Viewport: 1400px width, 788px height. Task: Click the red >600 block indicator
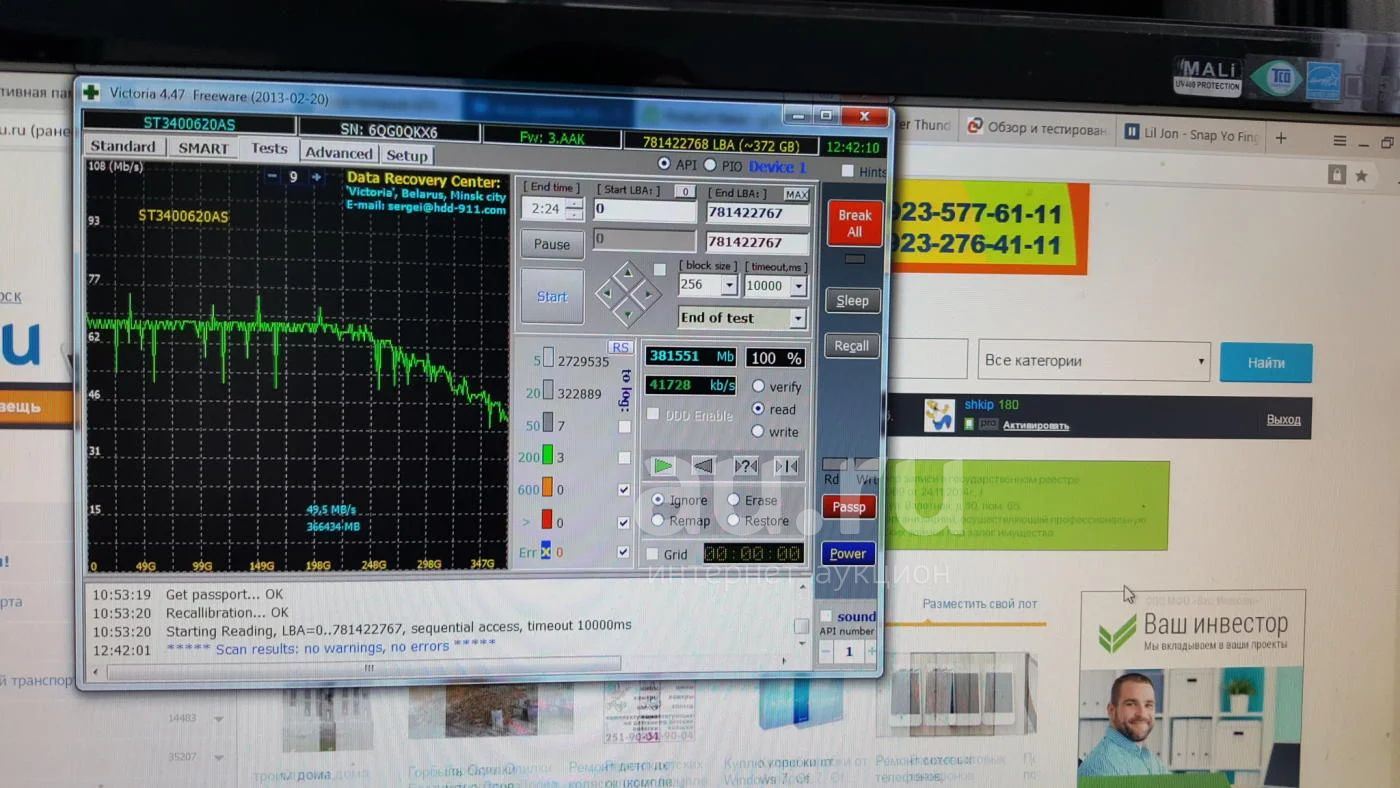point(547,520)
